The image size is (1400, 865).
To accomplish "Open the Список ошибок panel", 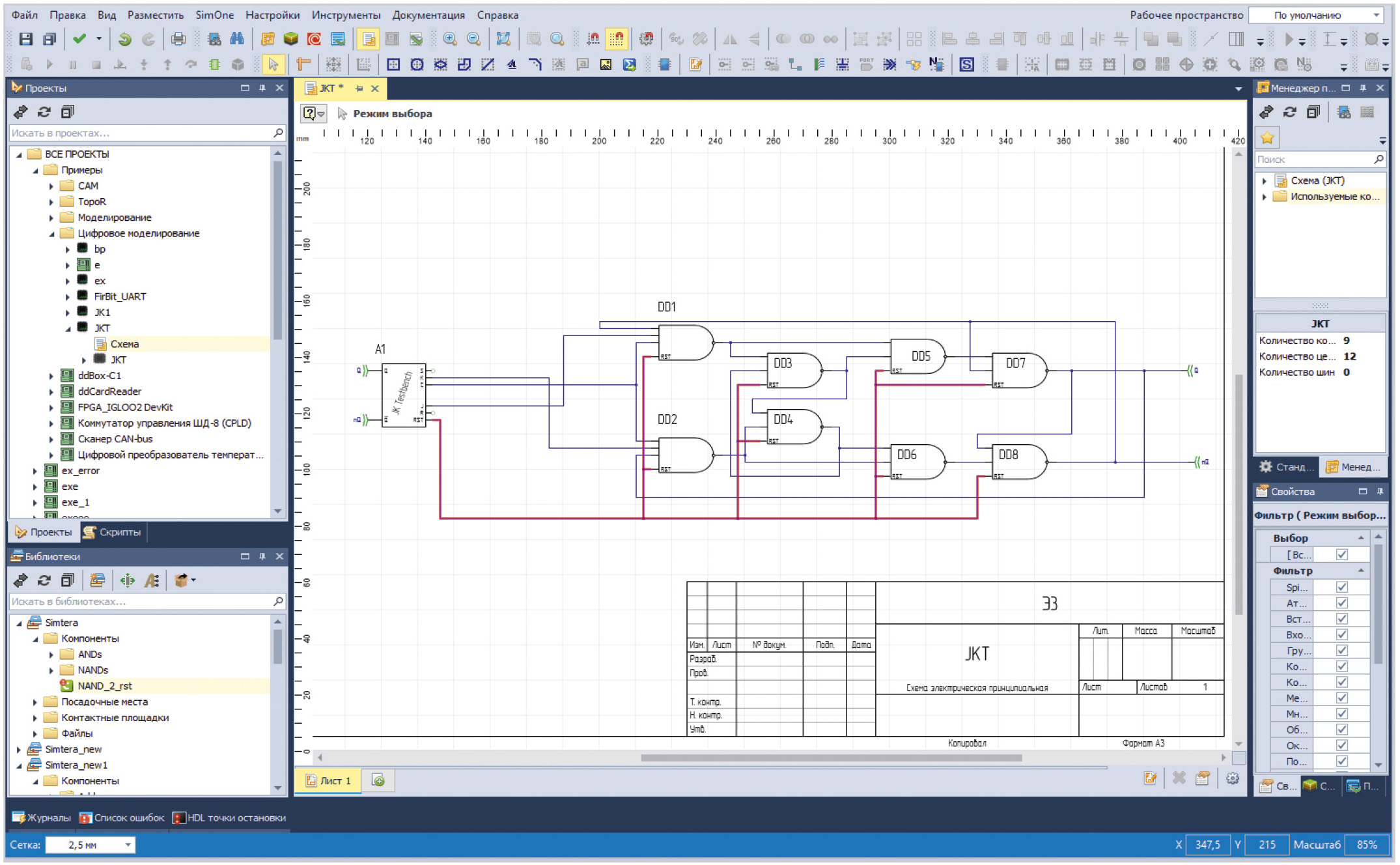I will [122, 817].
